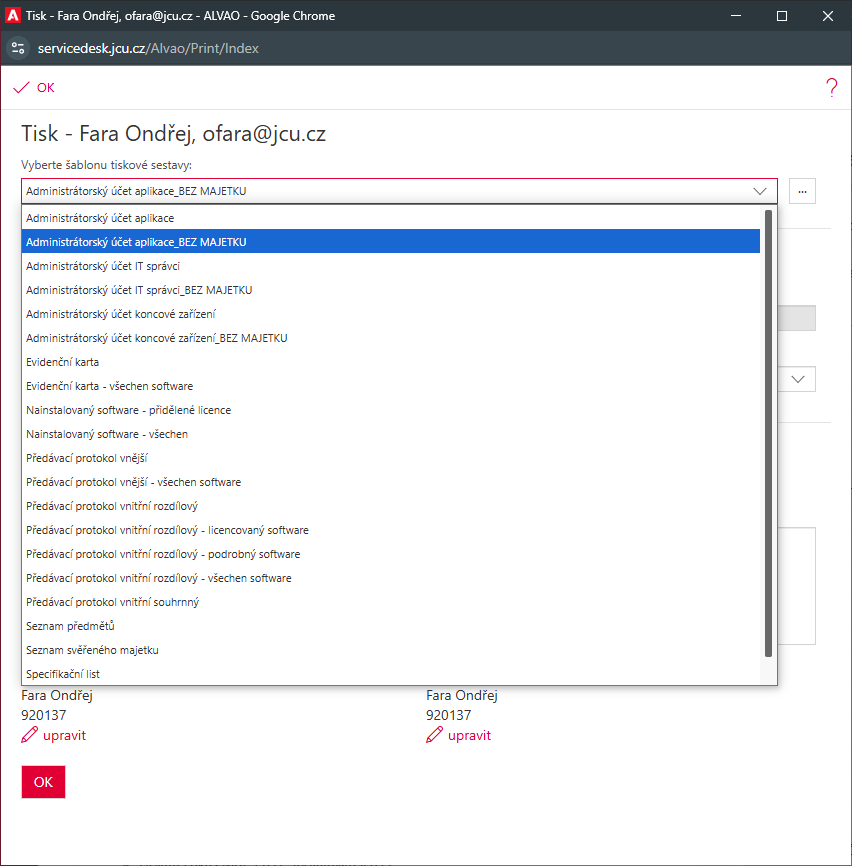The image size is (852, 866).
Task: Click the help question mark icon
Action: click(831, 88)
